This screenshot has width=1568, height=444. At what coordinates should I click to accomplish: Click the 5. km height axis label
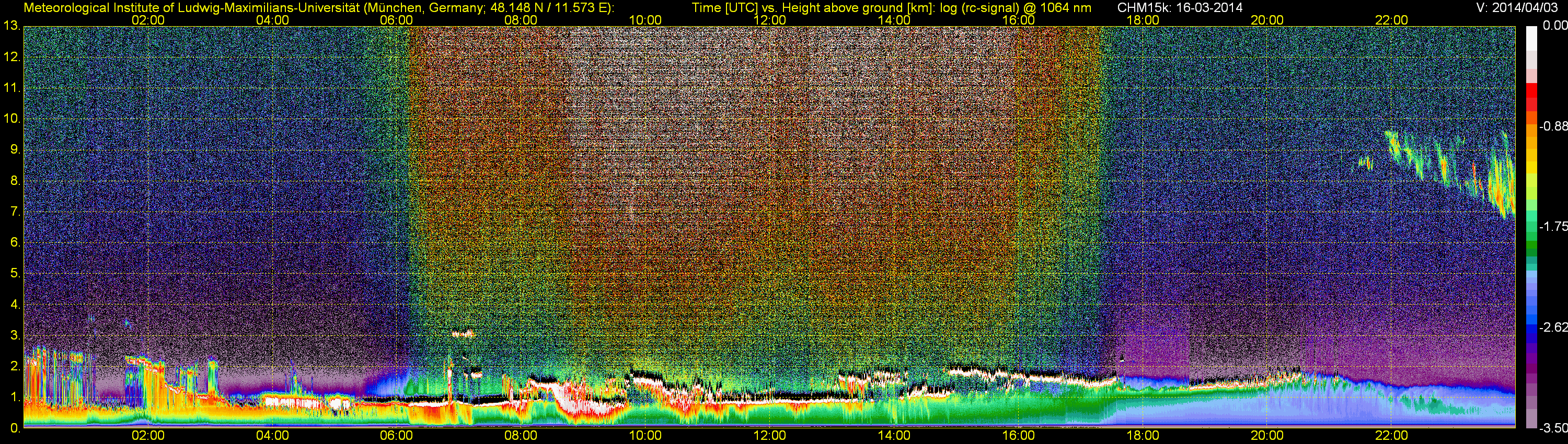pyautogui.click(x=15, y=274)
